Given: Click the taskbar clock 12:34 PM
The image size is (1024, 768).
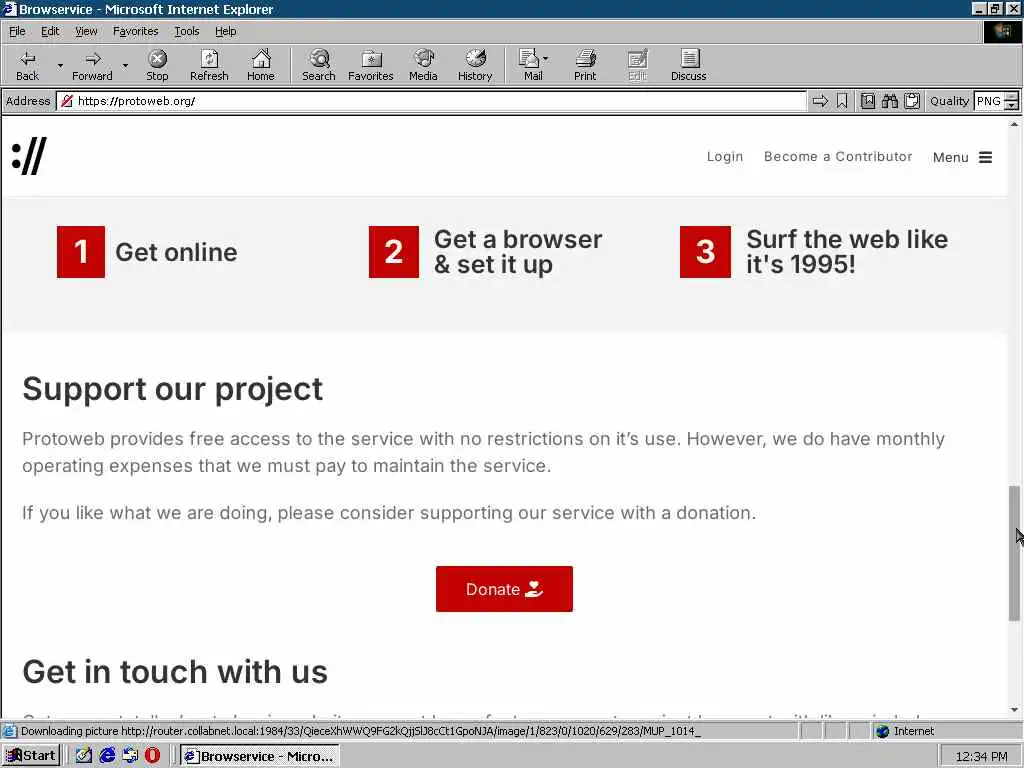Looking at the screenshot, I should pos(981,756).
